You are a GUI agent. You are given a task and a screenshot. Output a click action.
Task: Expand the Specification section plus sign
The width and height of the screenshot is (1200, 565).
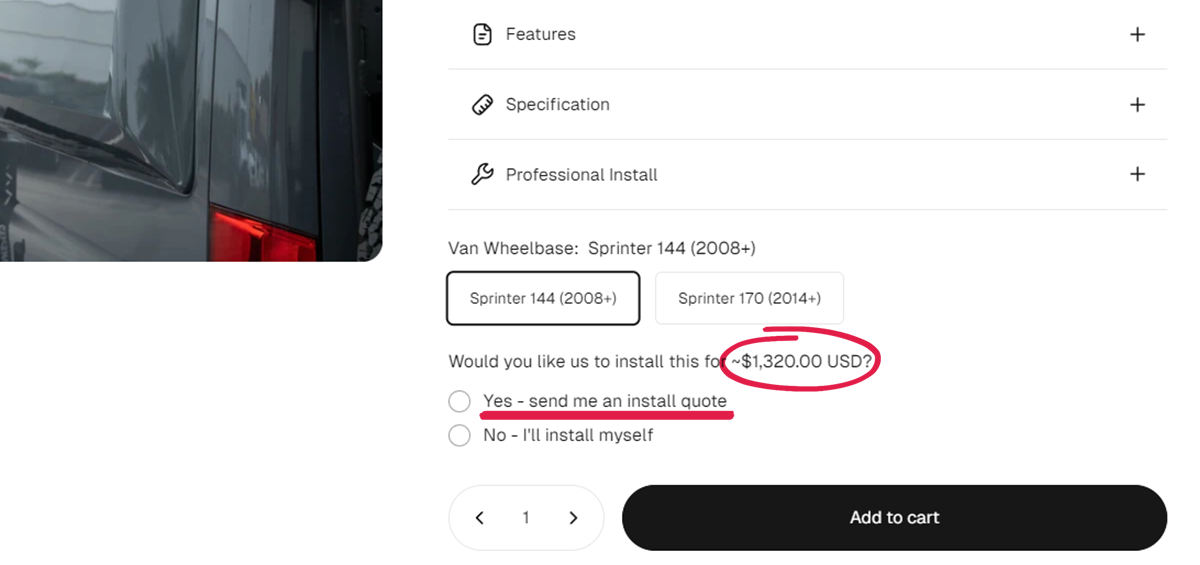click(x=1137, y=104)
